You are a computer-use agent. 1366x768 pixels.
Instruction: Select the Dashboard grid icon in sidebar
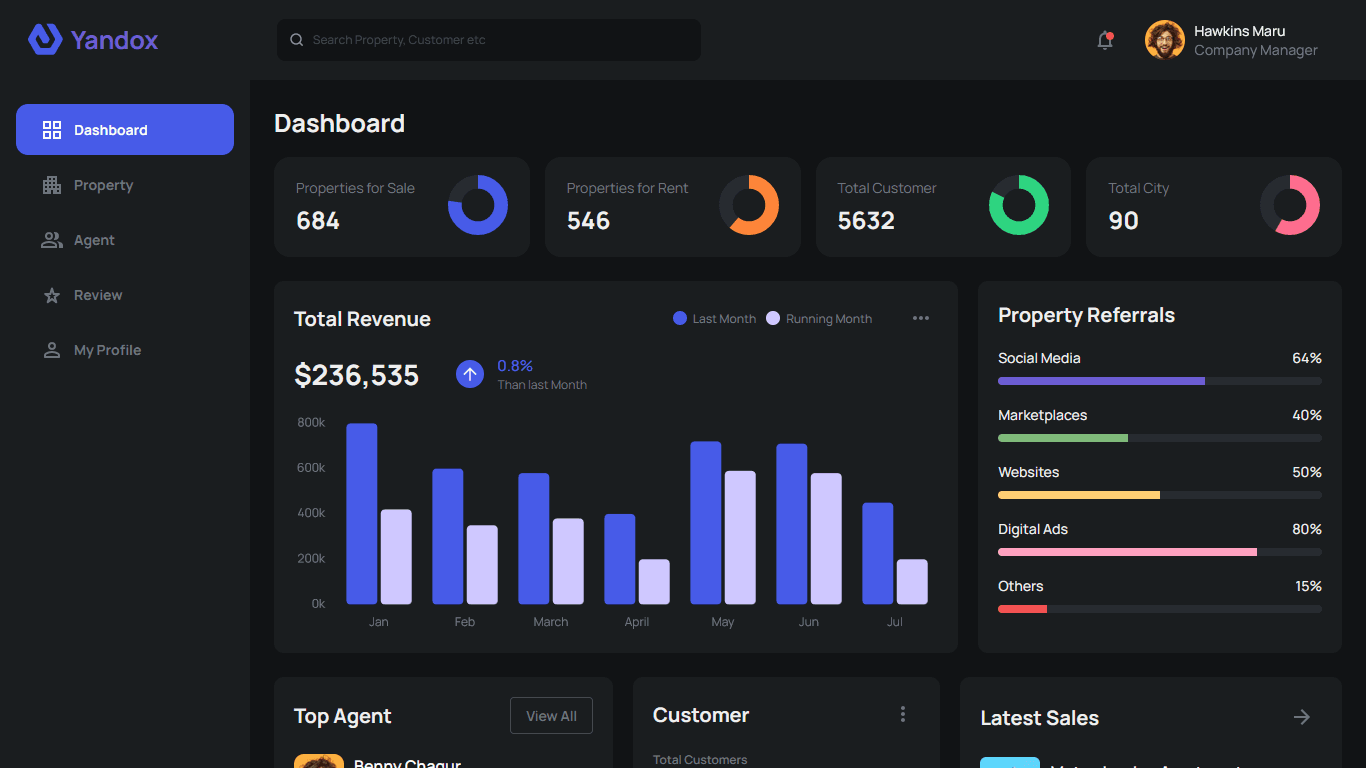point(52,129)
